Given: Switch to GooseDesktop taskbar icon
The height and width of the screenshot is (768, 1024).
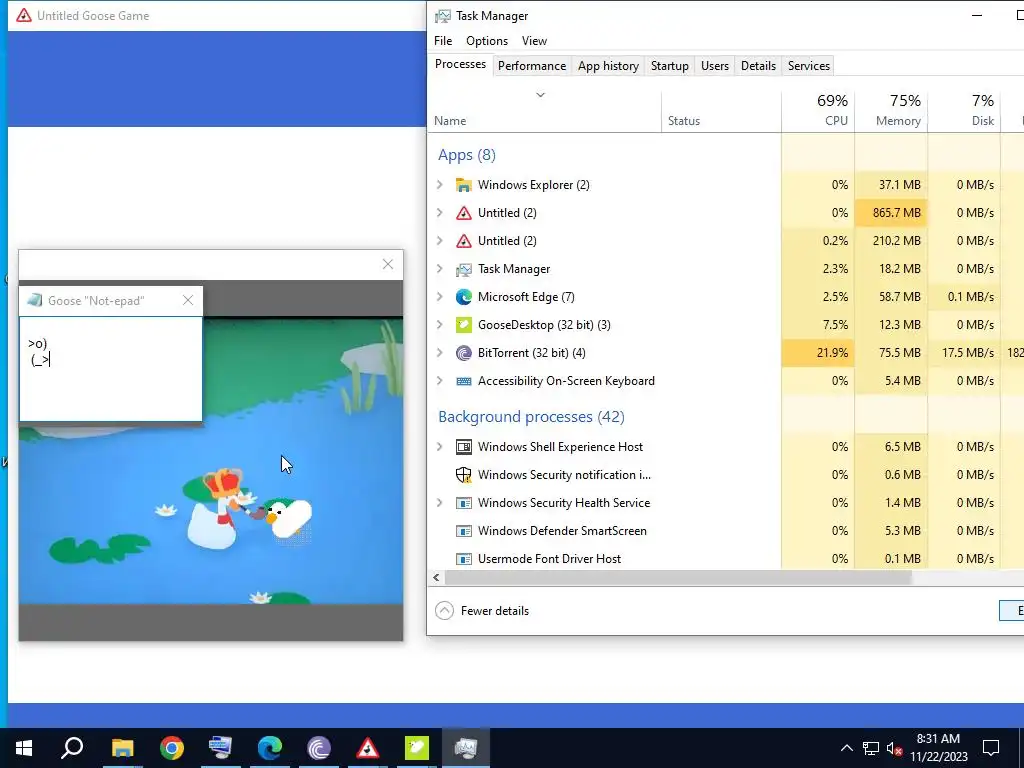Looking at the screenshot, I should point(417,748).
